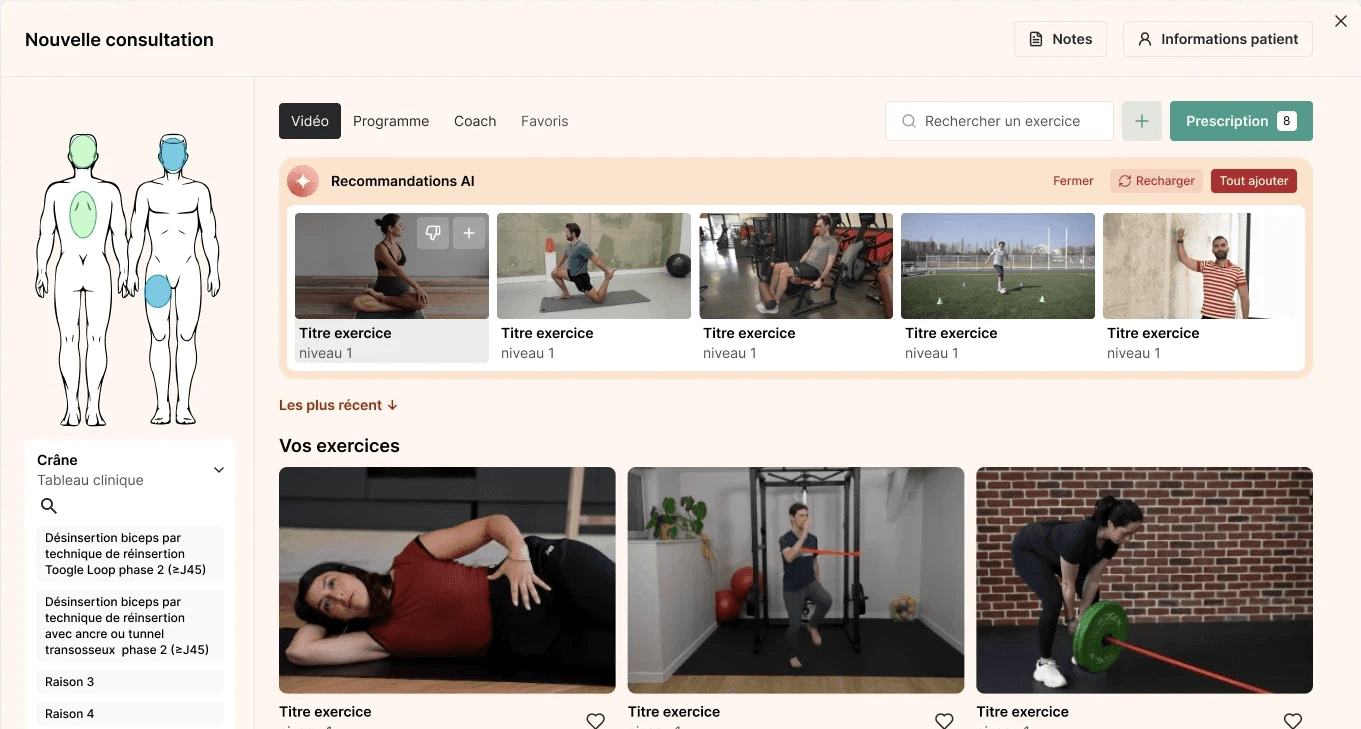
Task: Open the seated yoga recommendation thumbnail
Action: [x=392, y=266]
